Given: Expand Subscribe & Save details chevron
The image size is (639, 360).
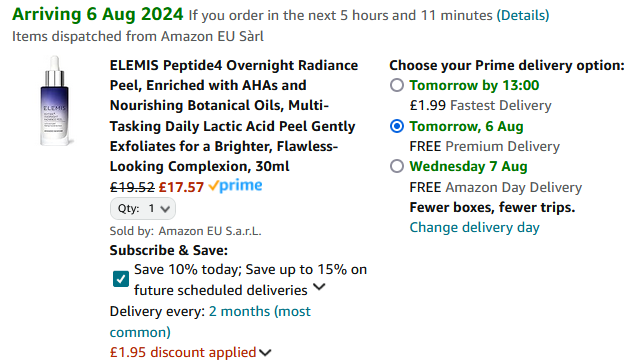Looking at the screenshot, I should (319, 287).
